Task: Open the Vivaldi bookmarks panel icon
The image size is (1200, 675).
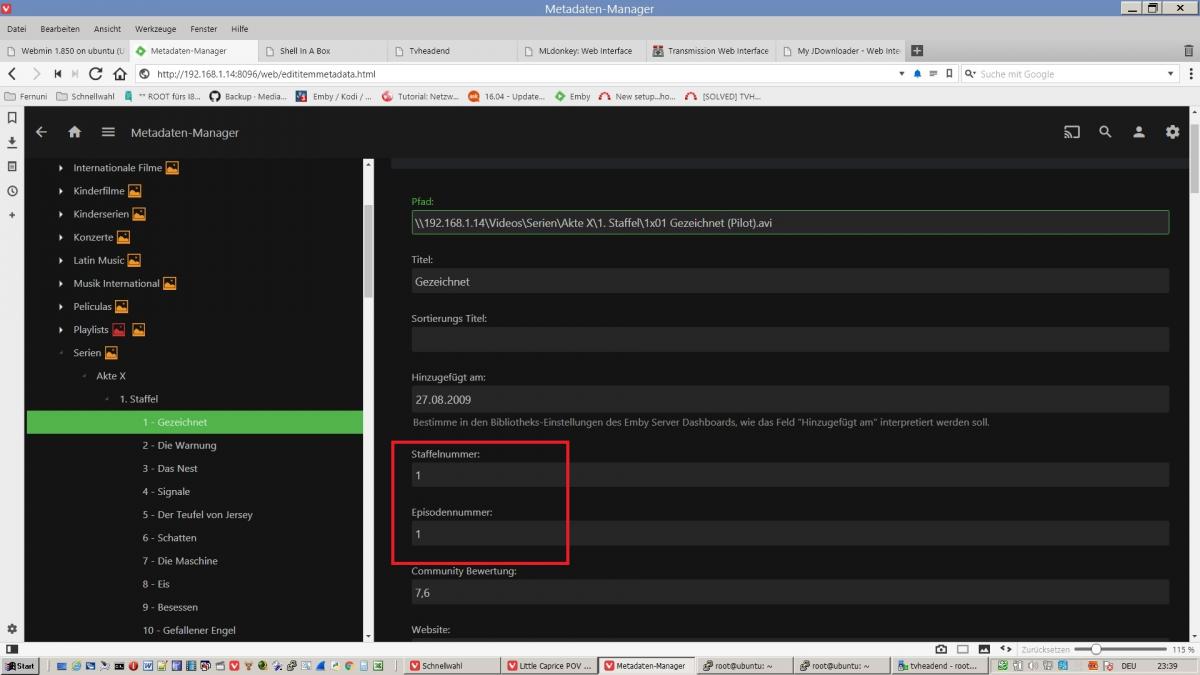Action: [x=12, y=118]
